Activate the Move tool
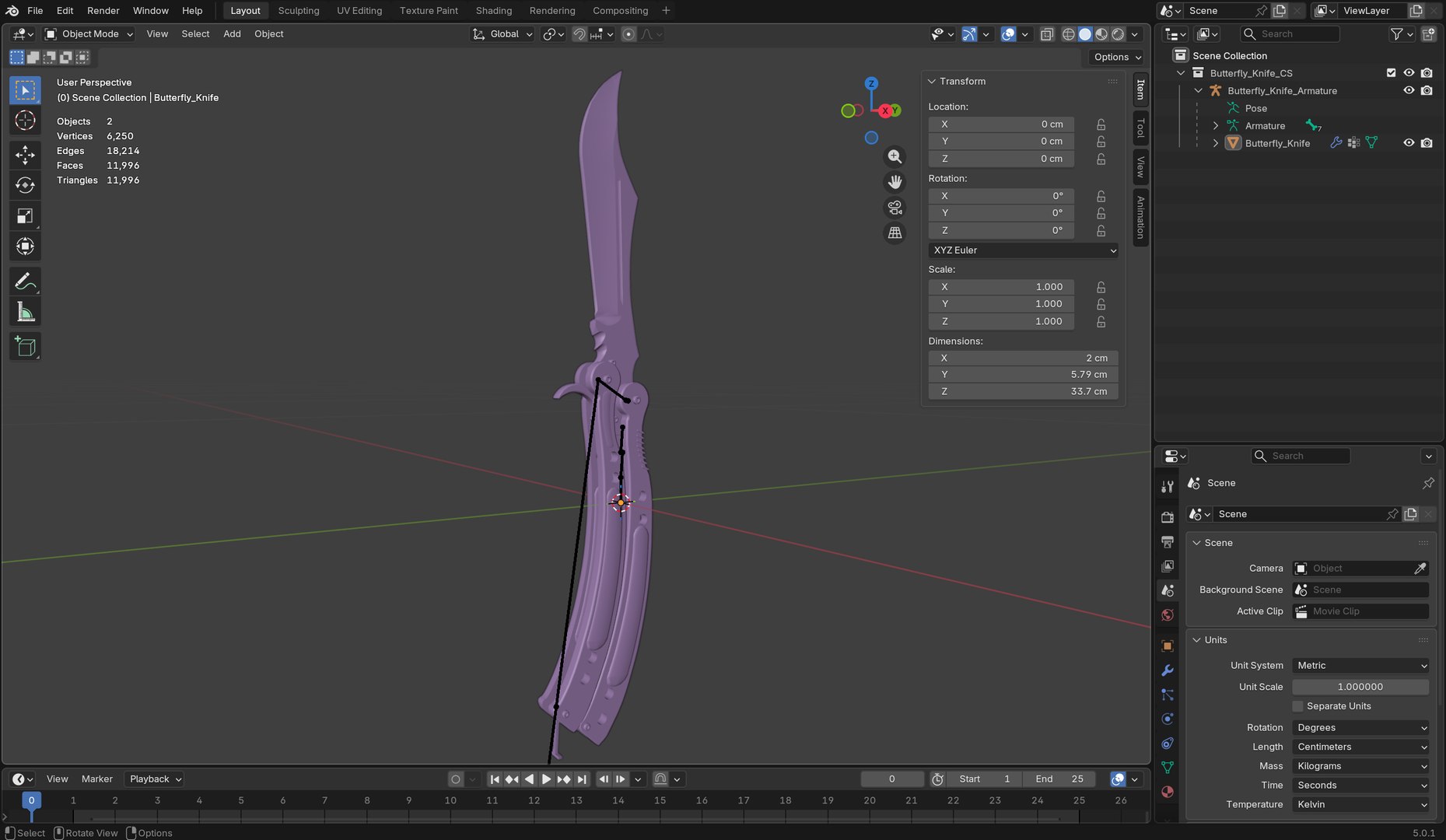 (25, 155)
